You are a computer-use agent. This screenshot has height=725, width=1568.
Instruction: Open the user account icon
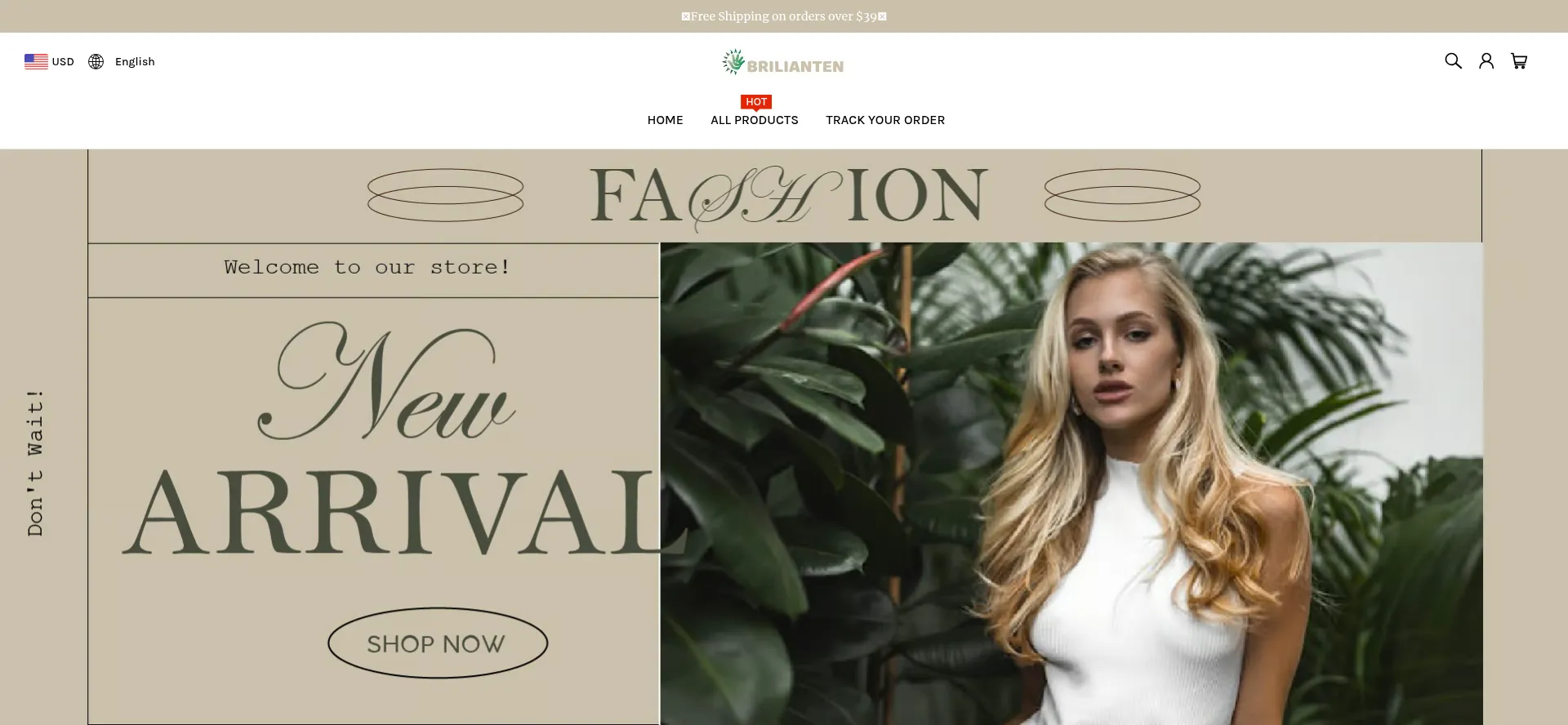point(1486,61)
